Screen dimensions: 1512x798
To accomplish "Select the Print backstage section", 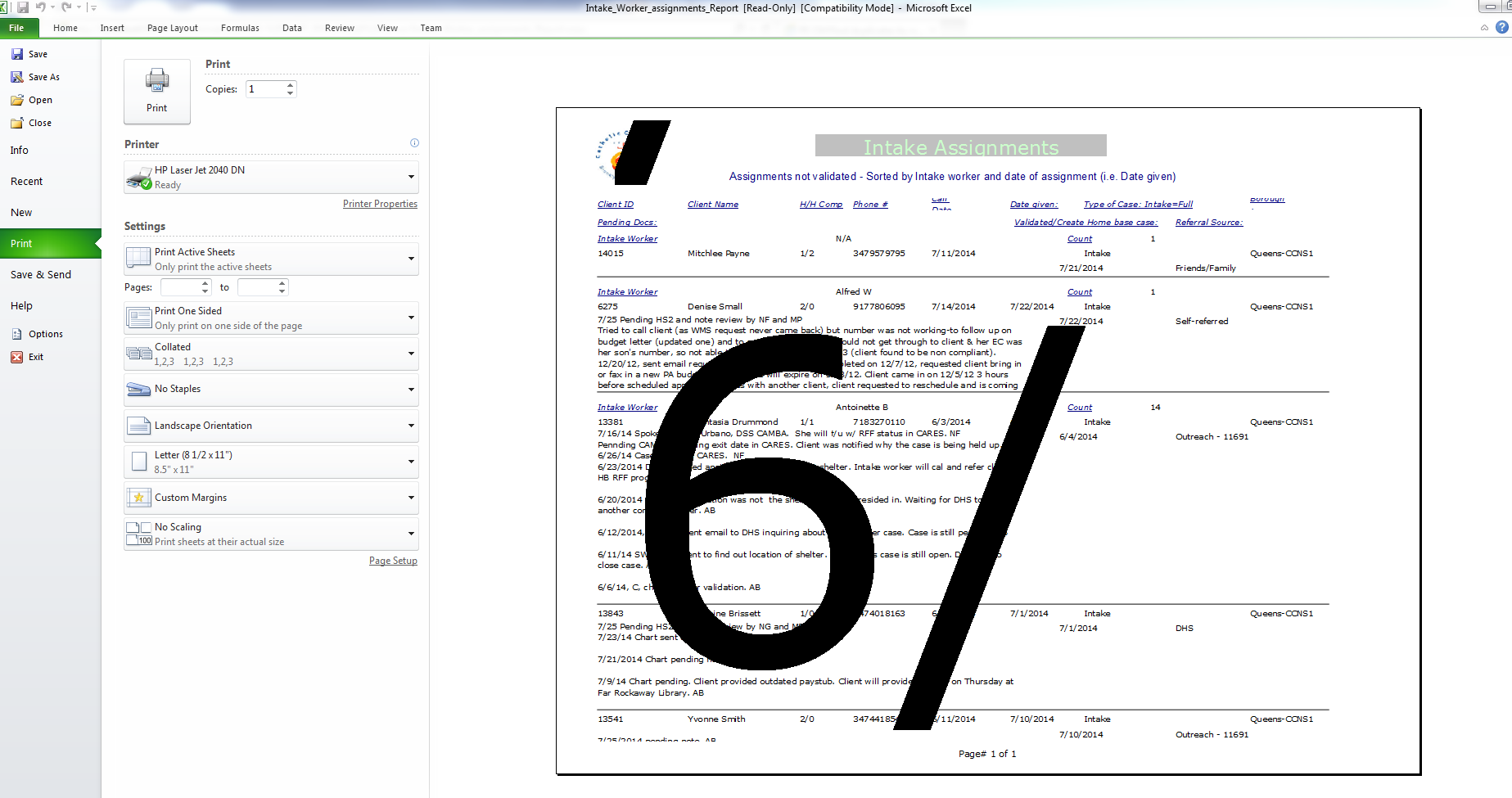I will point(50,244).
